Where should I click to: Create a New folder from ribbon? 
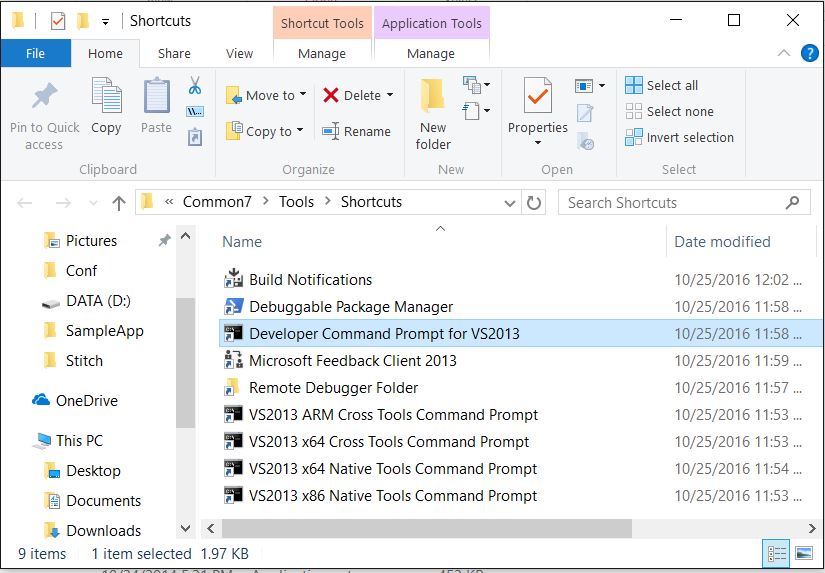coord(433,96)
